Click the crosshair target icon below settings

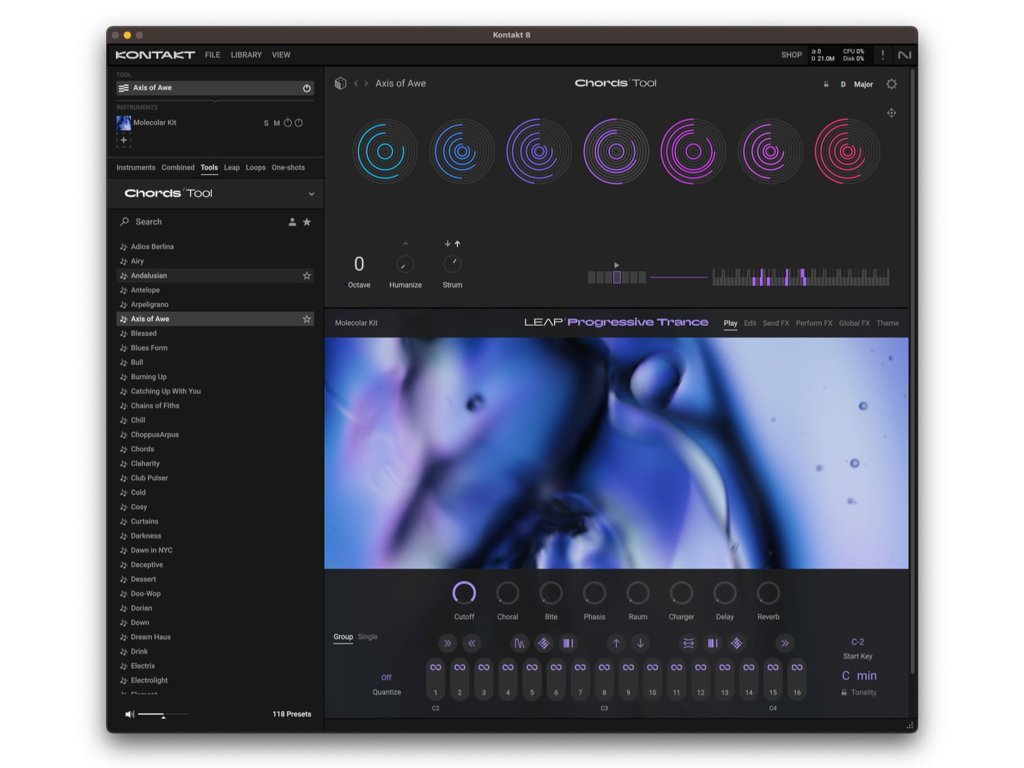[x=891, y=113]
